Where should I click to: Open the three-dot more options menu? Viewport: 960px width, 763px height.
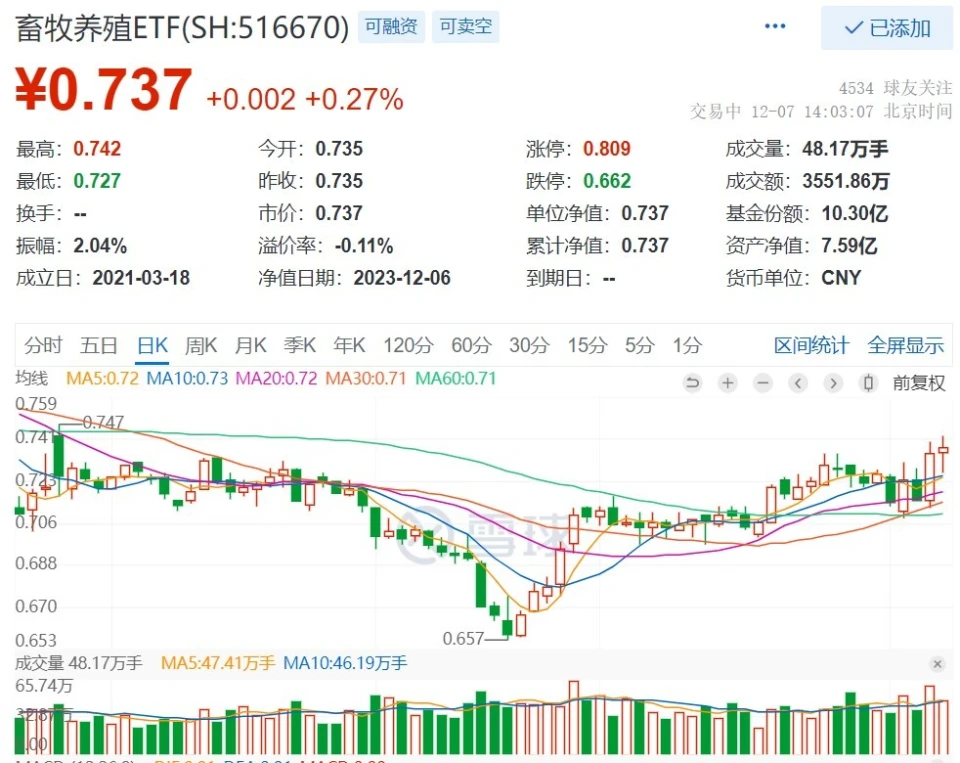775,27
